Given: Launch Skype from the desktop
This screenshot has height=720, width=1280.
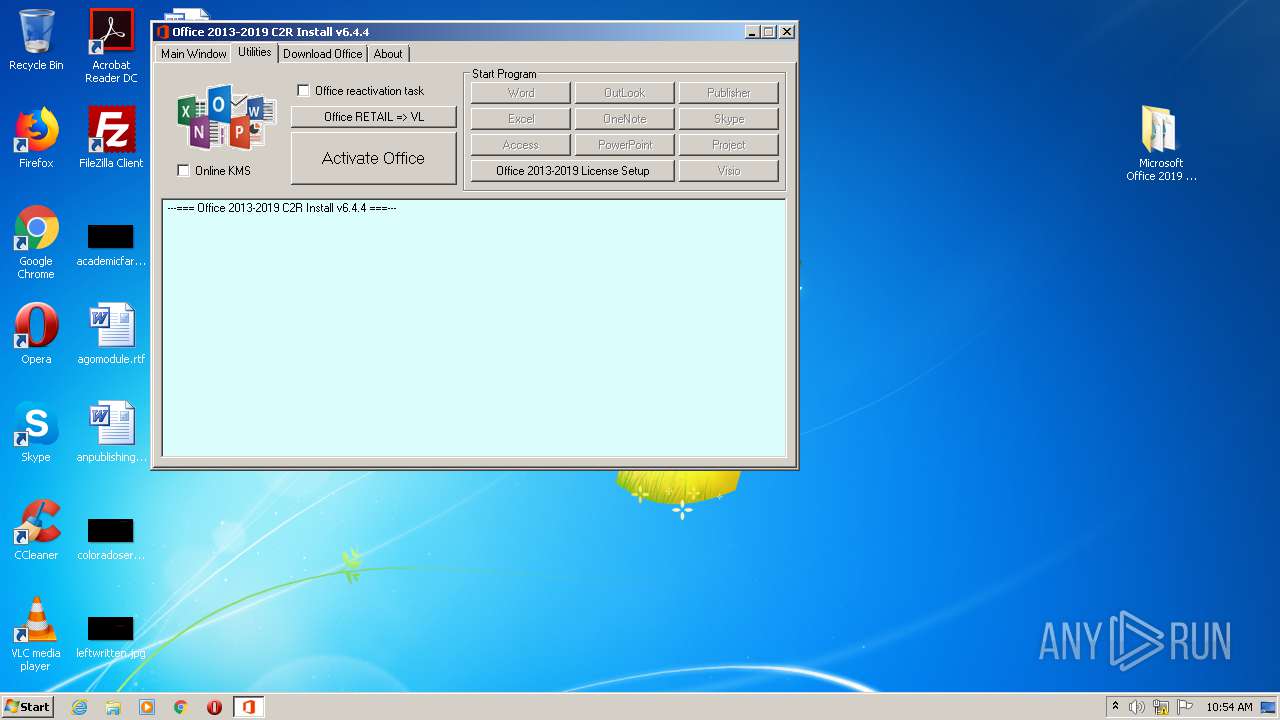Looking at the screenshot, I should click(36, 432).
